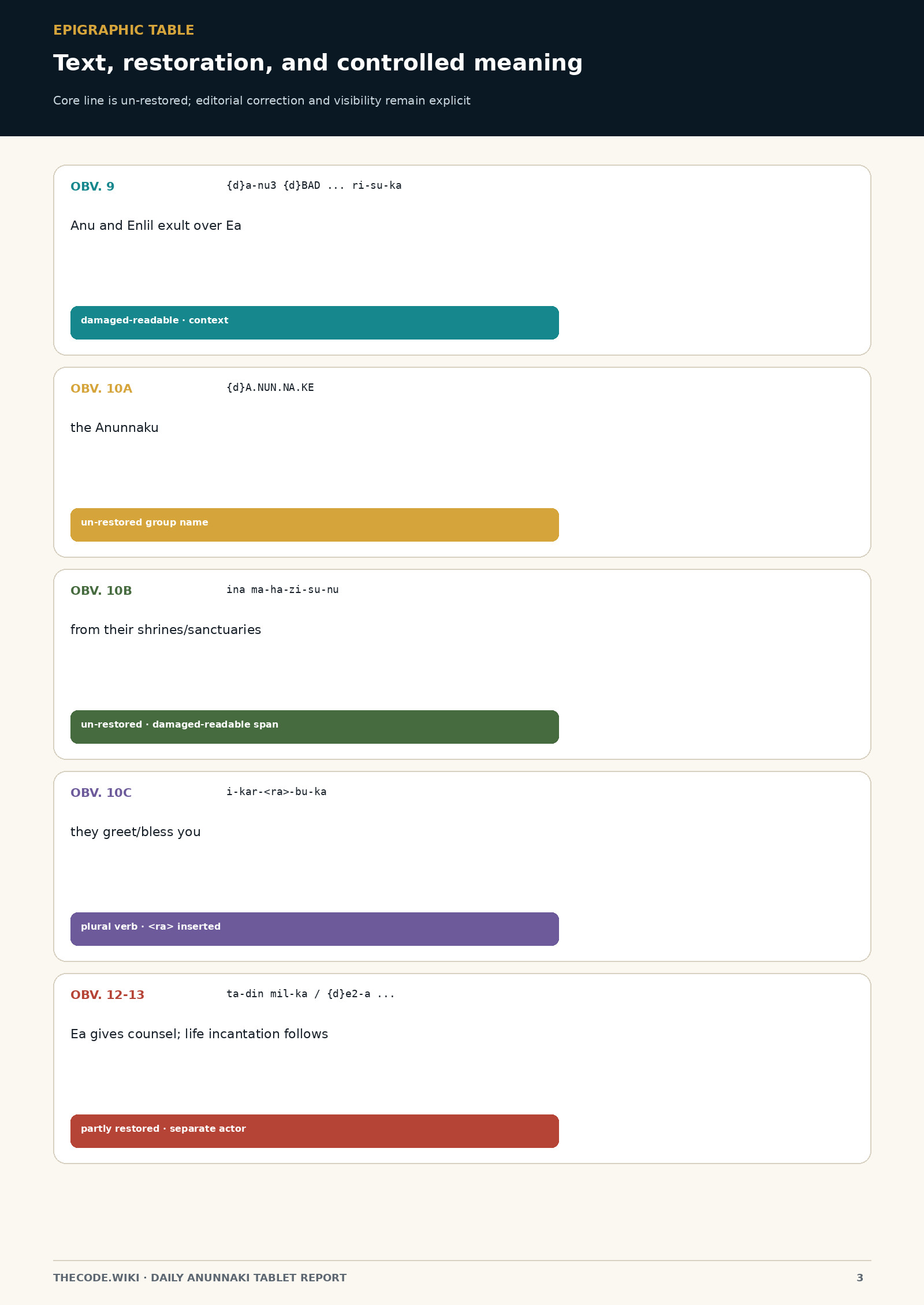Click the teal 'damaged-readable · context' bar
Screen dimensions: 924x1305
[x=315, y=323]
